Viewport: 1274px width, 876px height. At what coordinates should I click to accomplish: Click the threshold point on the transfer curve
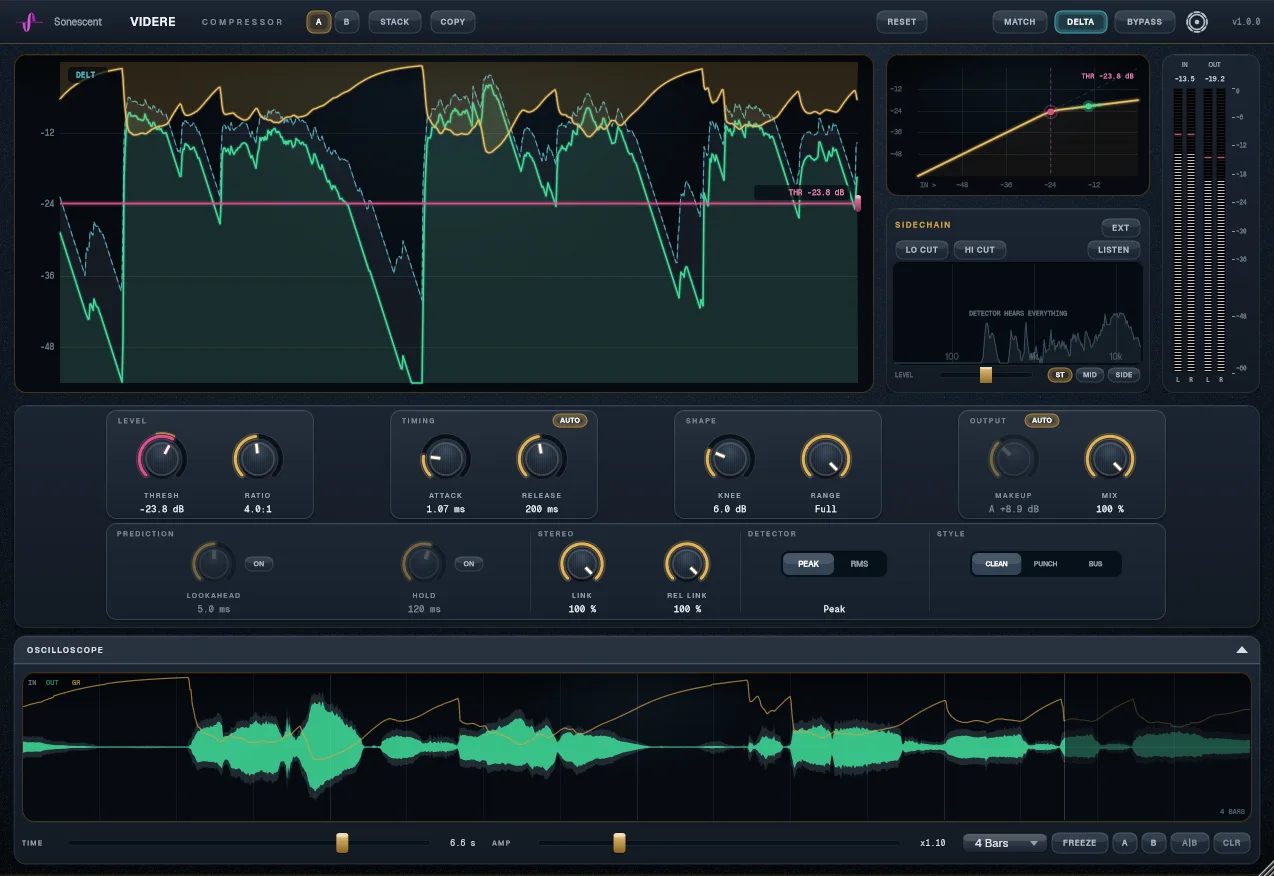point(1051,112)
